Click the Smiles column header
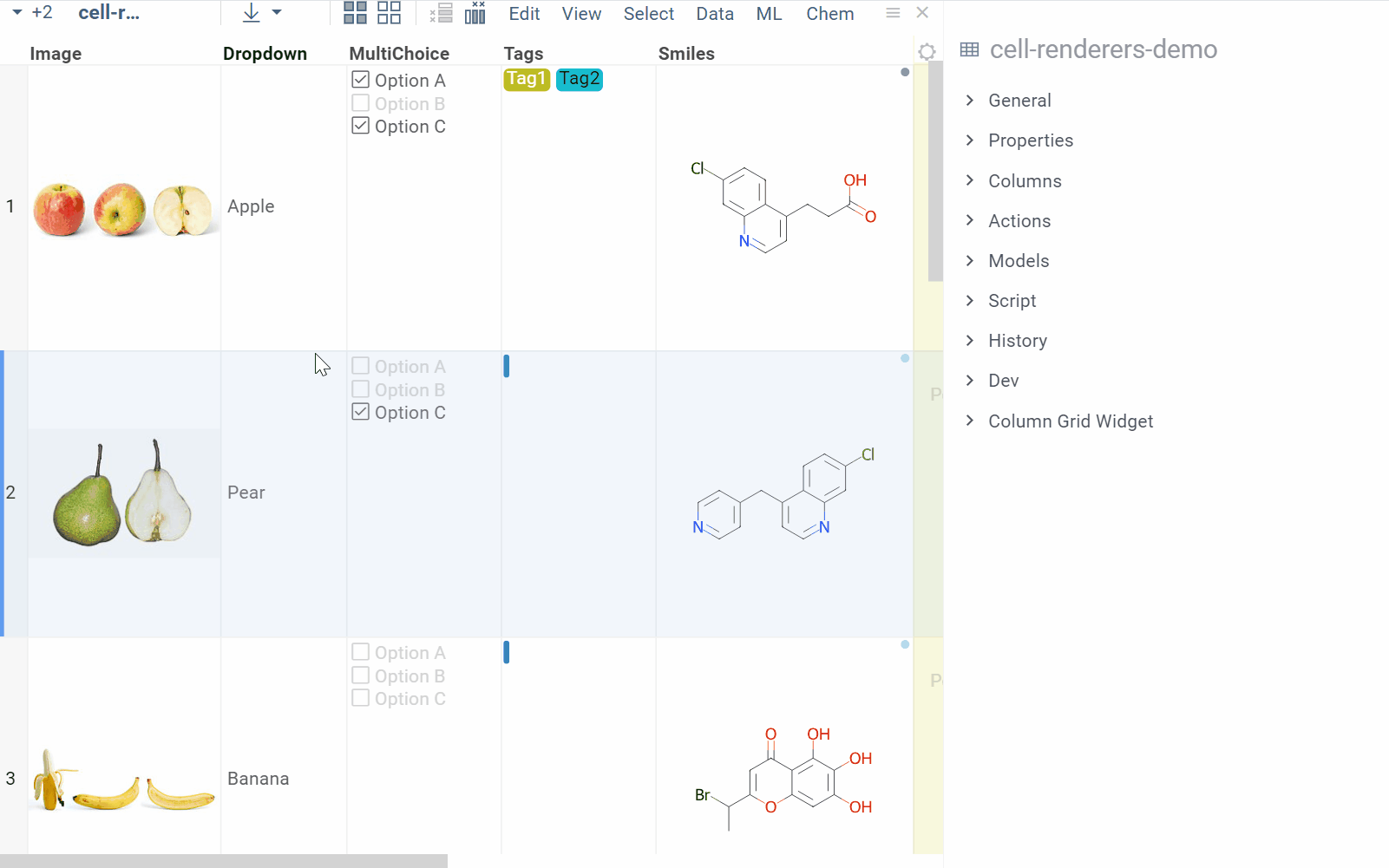The height and width of the screenshot is (868, 1389). 685,54
